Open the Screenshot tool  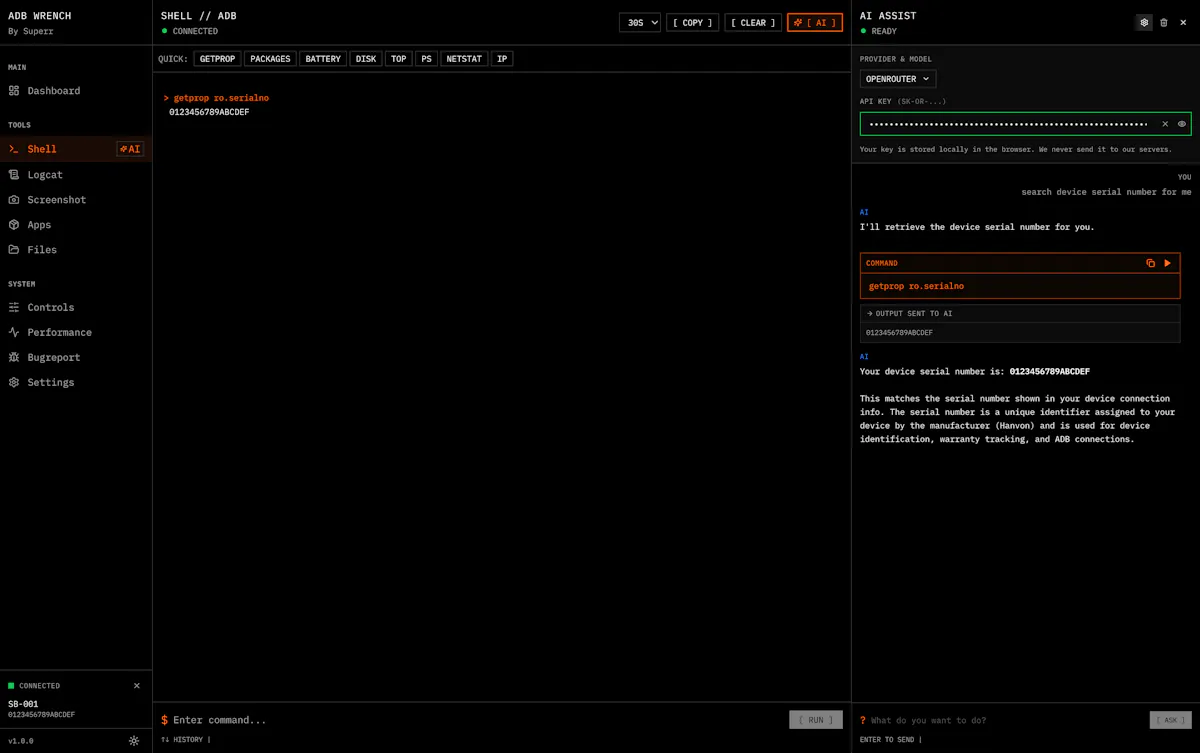(76, 199)
